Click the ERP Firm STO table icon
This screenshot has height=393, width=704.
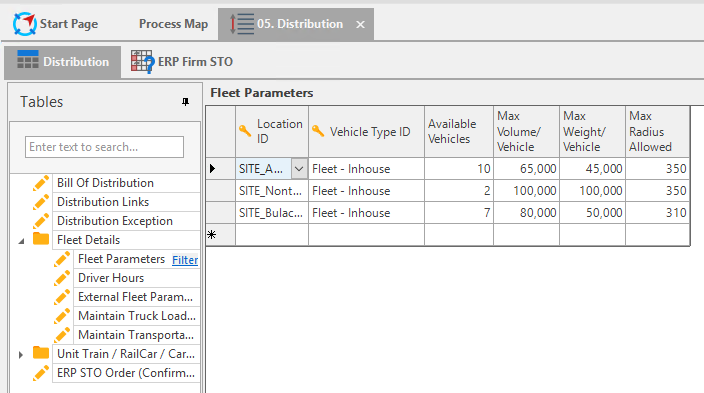click(142, 62)
